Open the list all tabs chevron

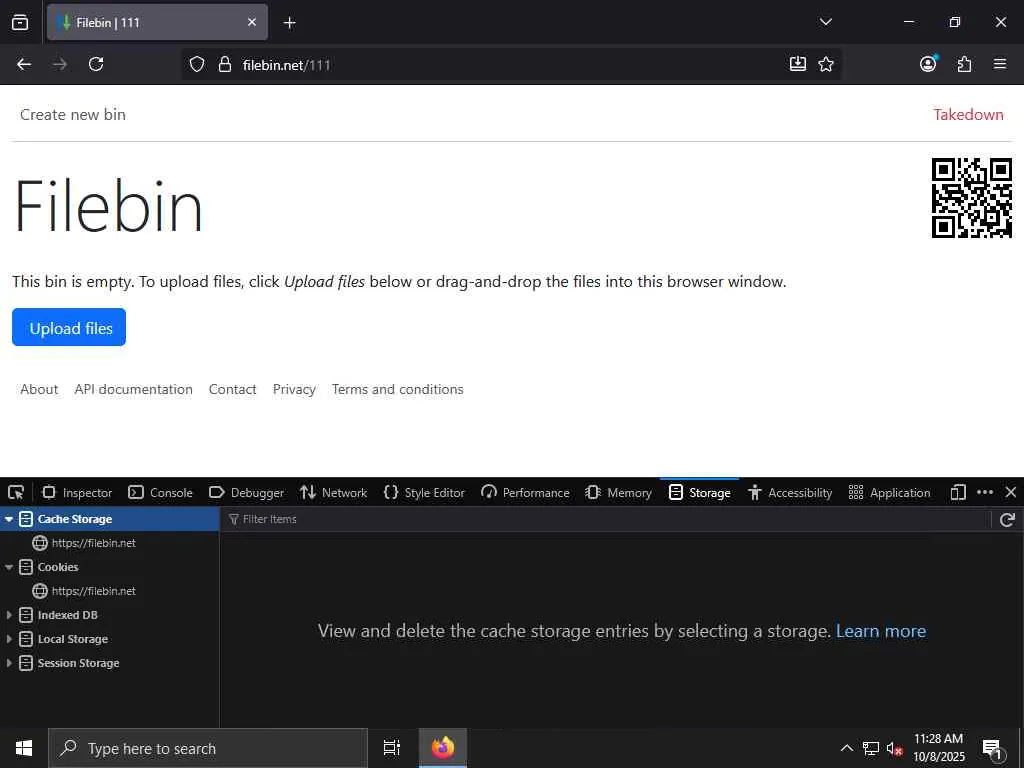[x=825, y=22]
